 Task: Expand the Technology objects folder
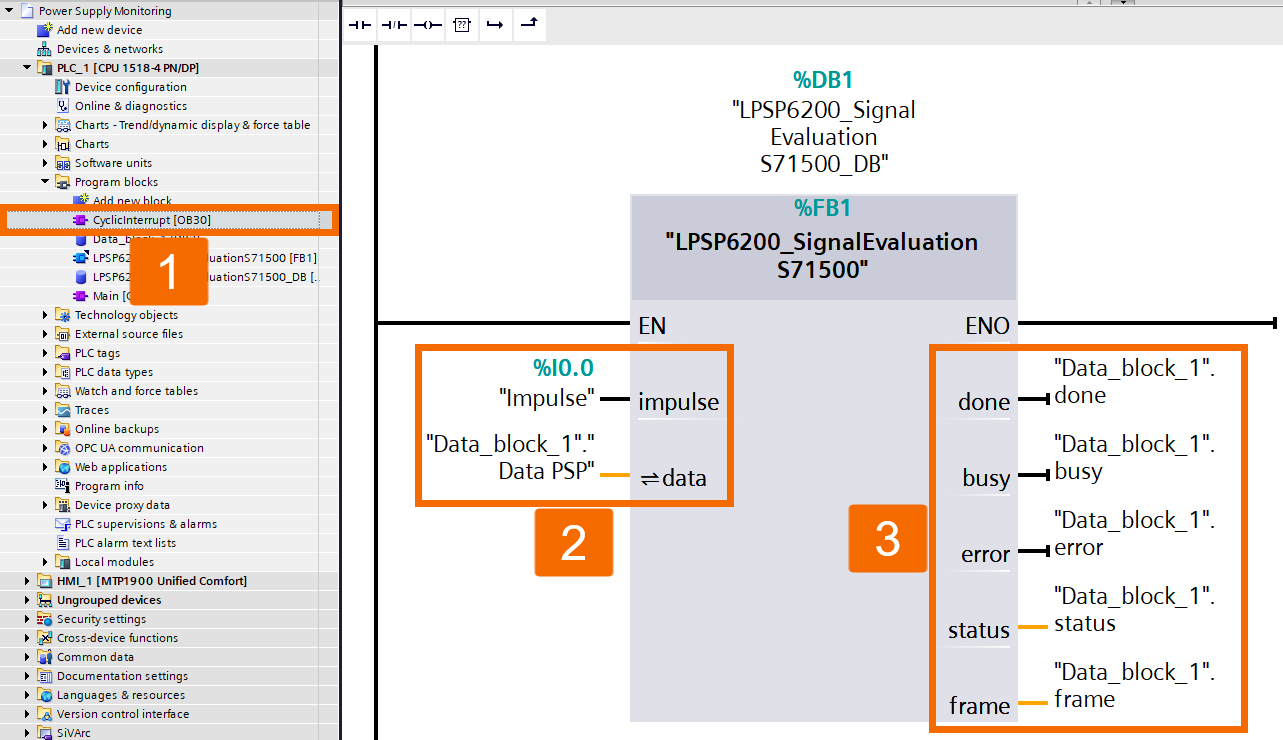tap(45, 315)
